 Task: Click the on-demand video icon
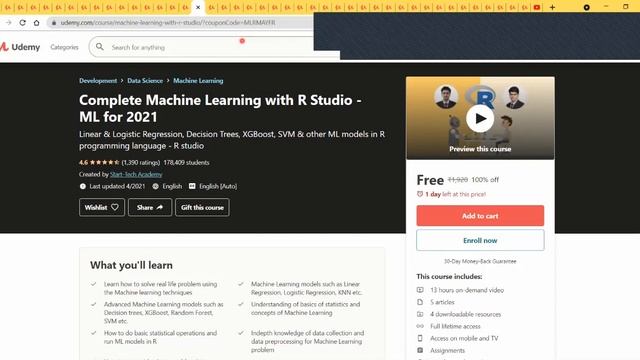420,290
